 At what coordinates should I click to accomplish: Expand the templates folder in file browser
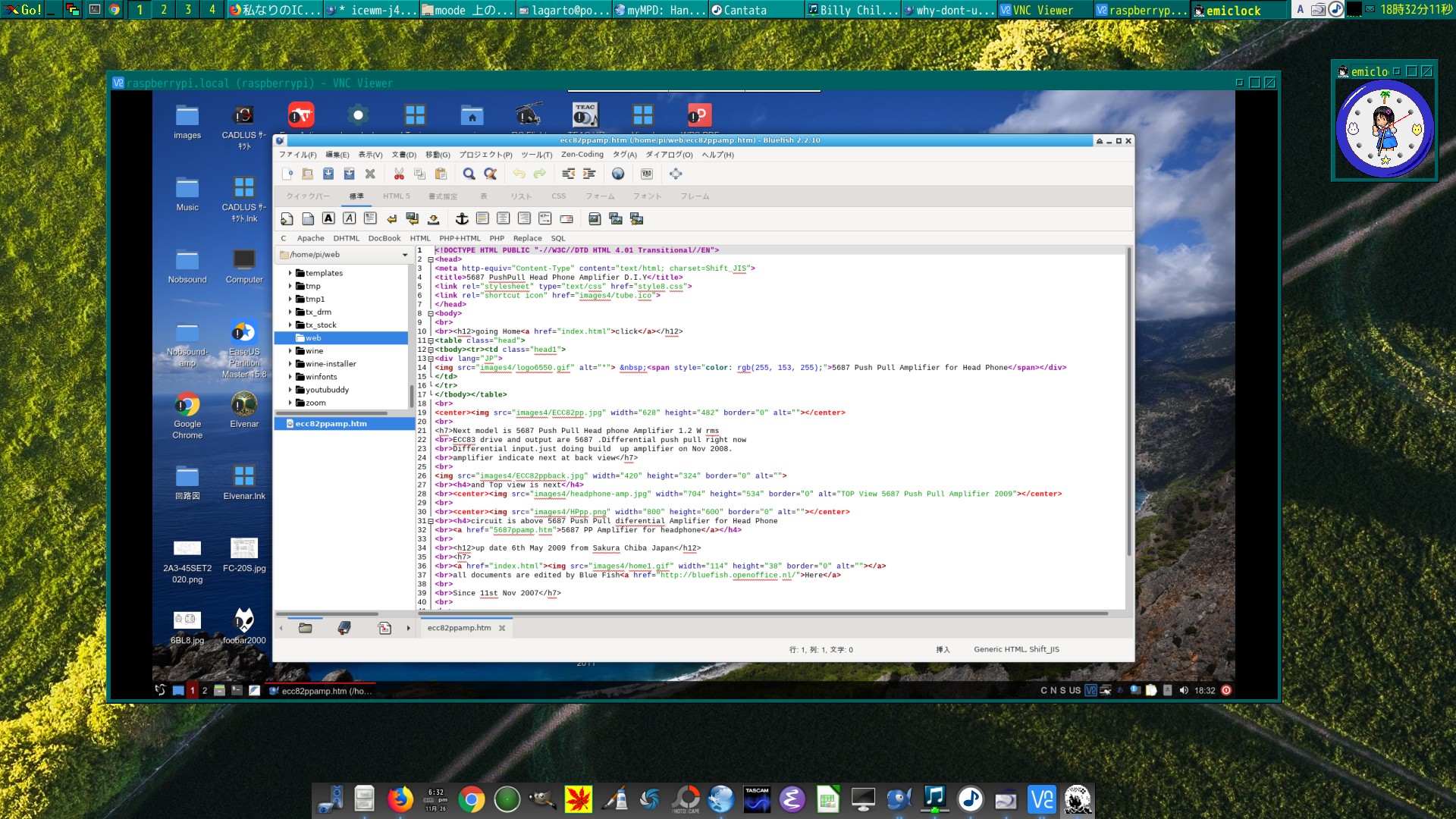click(292, 273)
